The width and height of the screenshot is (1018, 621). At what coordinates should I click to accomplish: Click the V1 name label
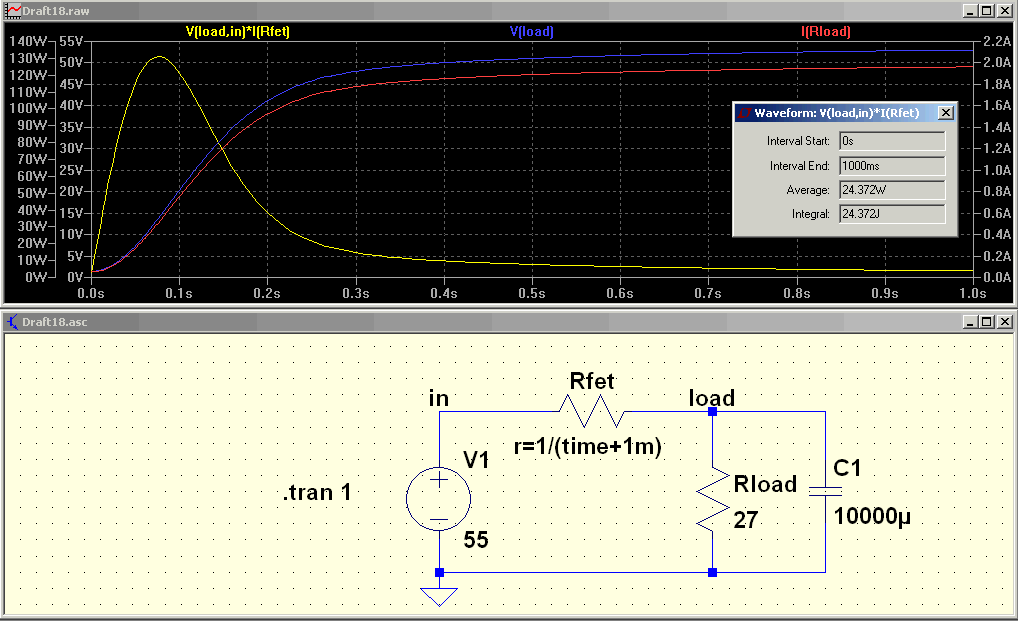pos(476,460)
